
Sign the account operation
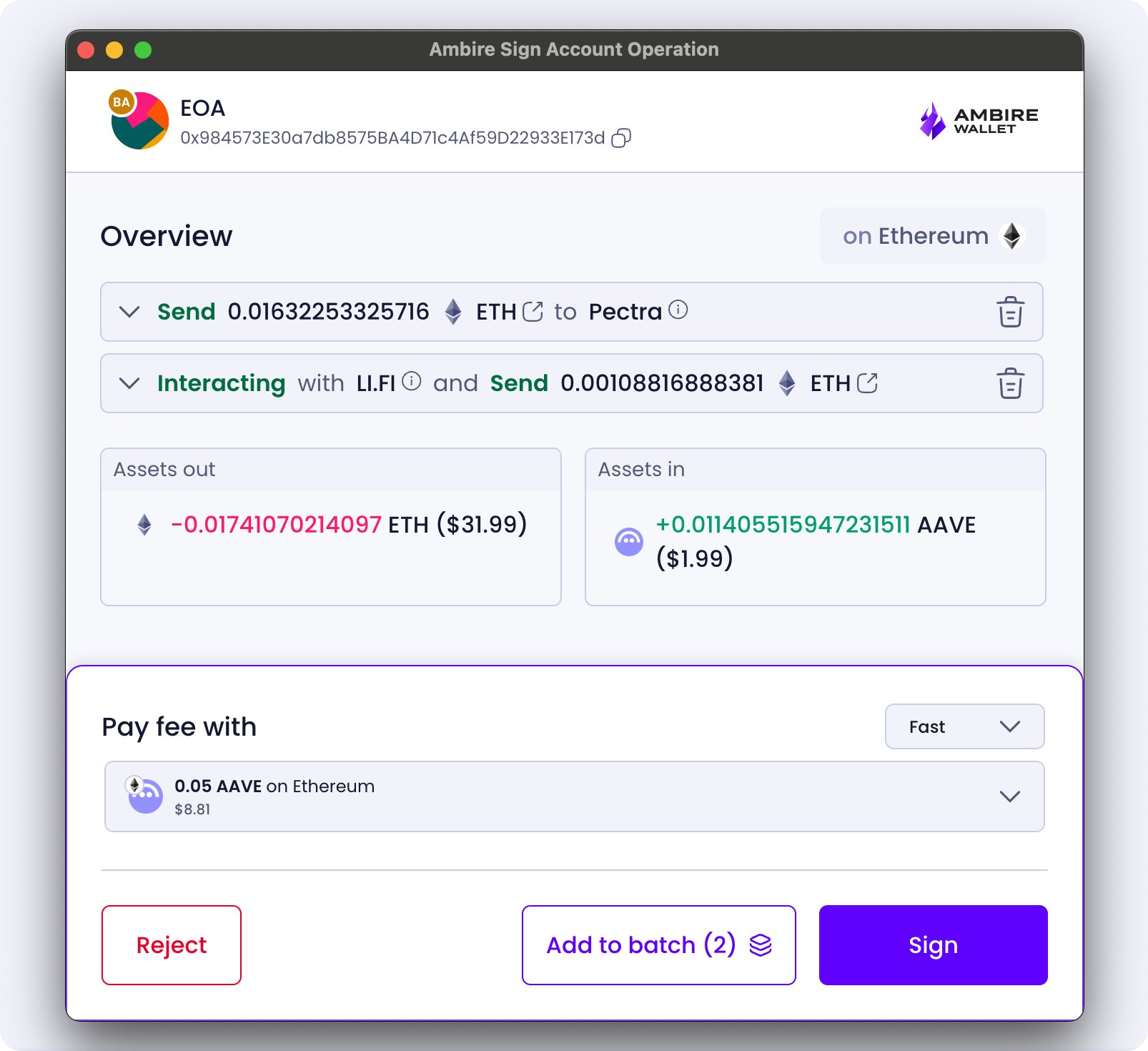[x=933, y=945]
